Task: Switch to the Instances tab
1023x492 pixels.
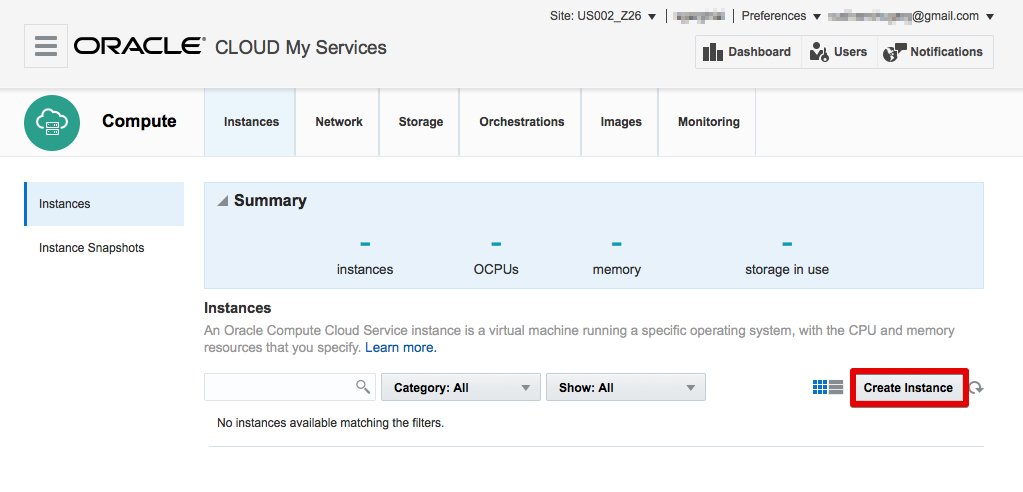Action: click(x=251, y=122)
